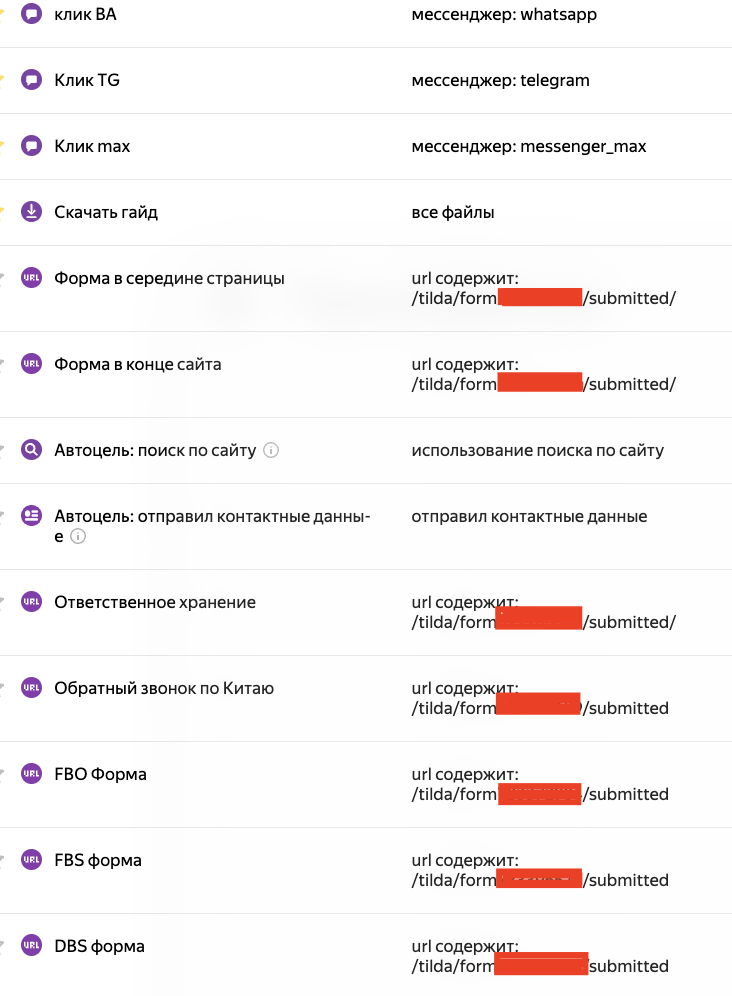Image resolution: width=732 pixels, height=996 pixels.
Task: Click the condition text мессенджер: whatsapp
Action: 504,15
